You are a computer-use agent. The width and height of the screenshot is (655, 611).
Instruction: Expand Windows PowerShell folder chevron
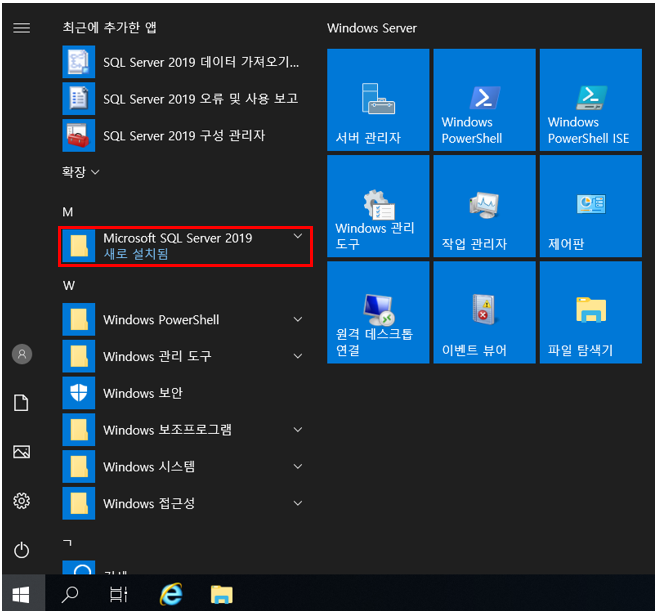[x=298, y=320]
